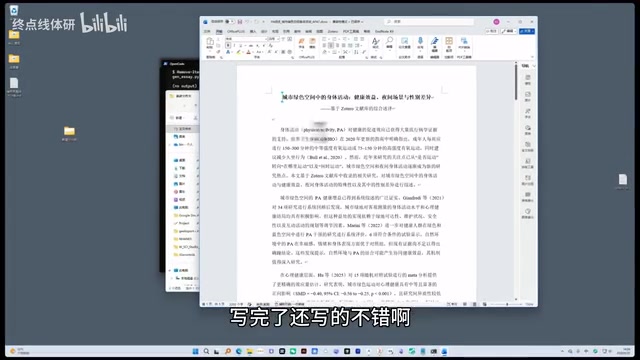Select the font color red A

[249, 52]
